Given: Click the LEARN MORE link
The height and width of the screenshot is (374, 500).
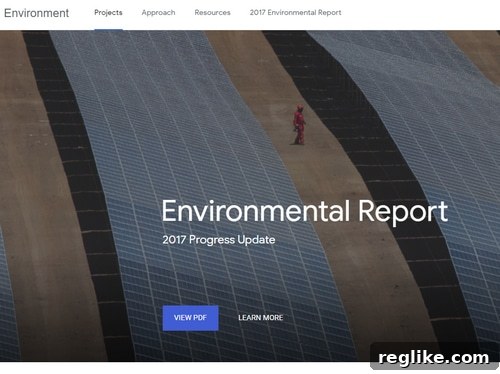Looking at the screenshot, I should 261,318.
